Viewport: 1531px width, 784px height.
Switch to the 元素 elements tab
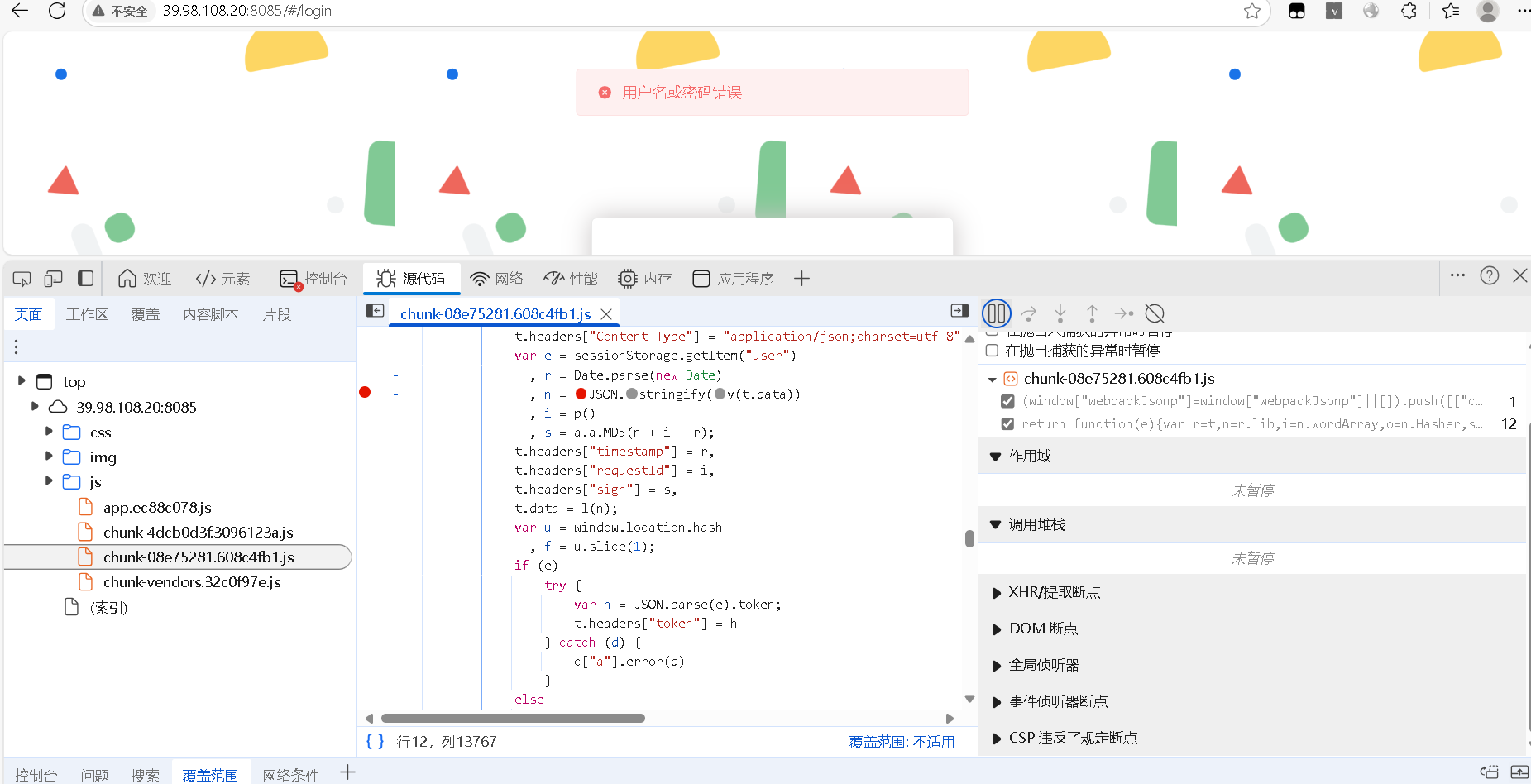222,279
